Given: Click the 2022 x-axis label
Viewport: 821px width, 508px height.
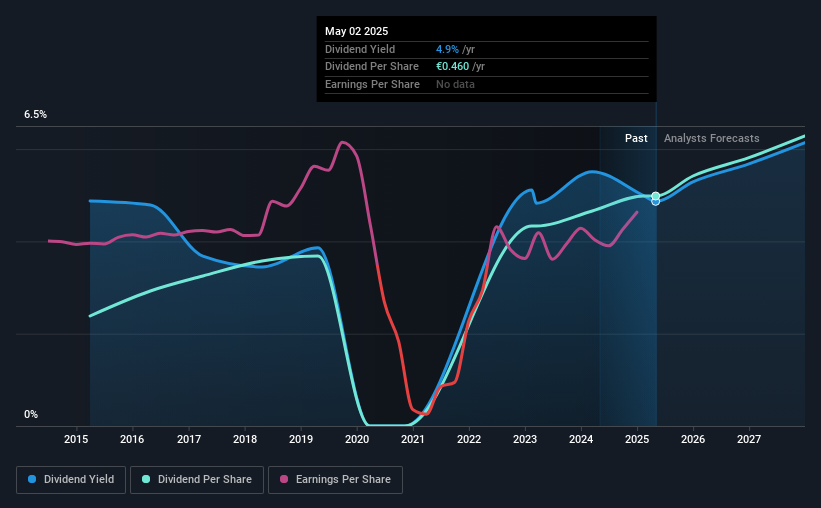Looking at the screenshot, I should click(x=469, y=439).
